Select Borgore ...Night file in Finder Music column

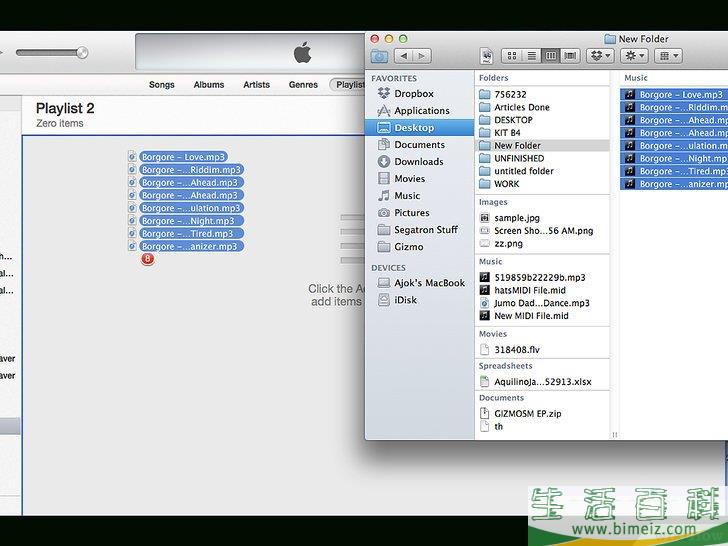coord(674,158)
